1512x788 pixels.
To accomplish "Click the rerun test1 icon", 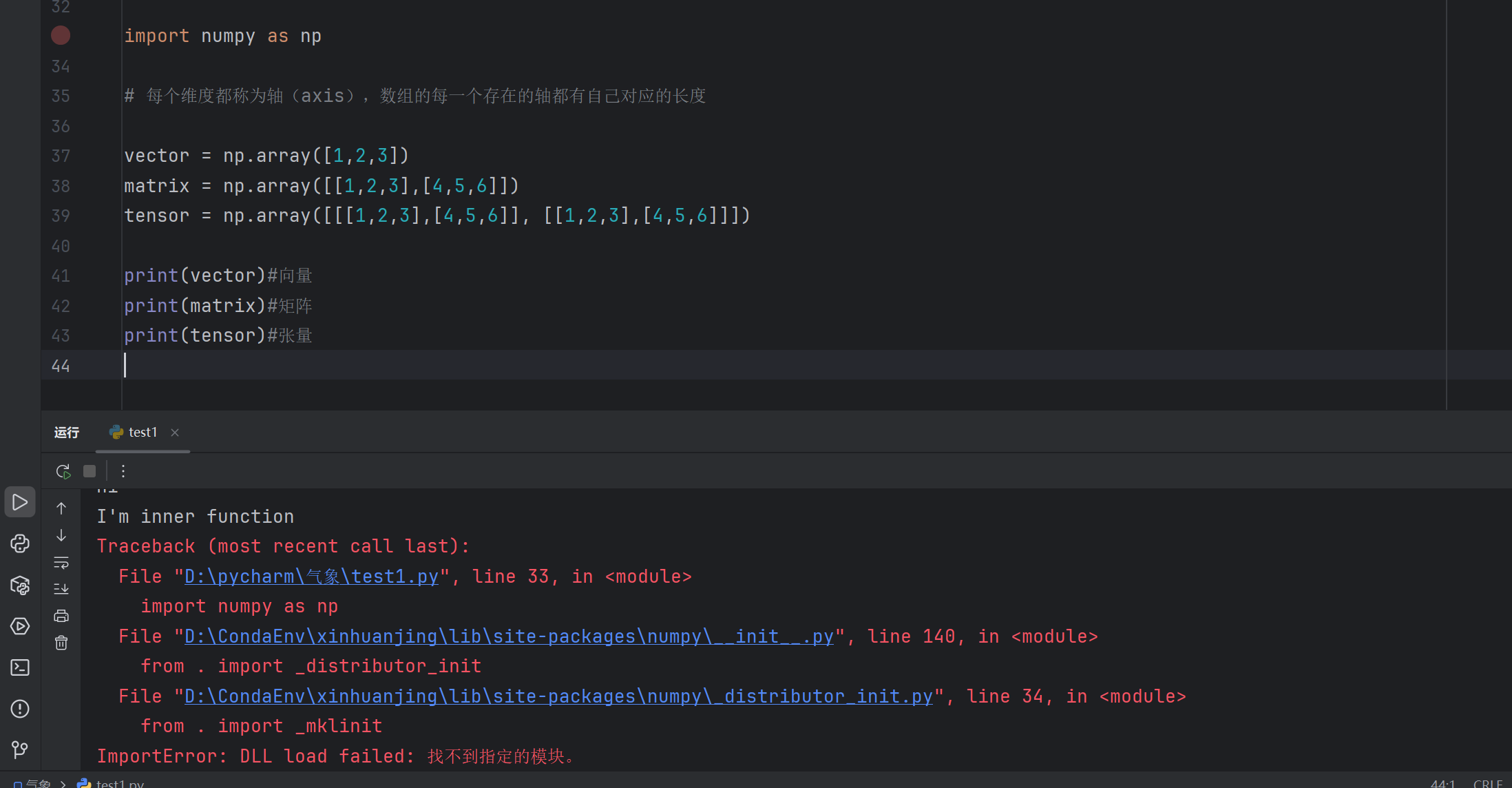I will click(63, 471).
